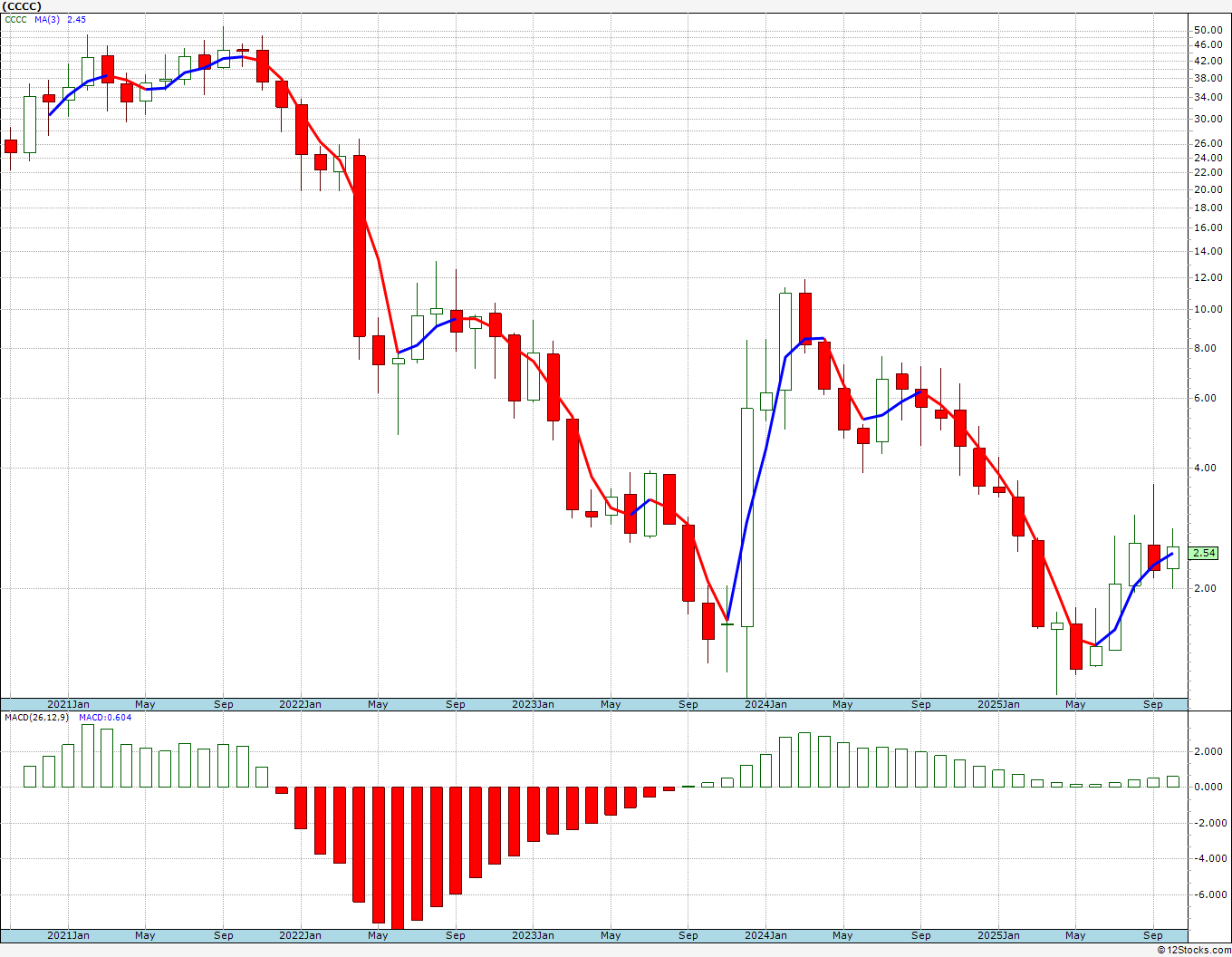Click the longest red MACD histogram bar
Image resolution: width=1232 pixels, height=957 pixels.
(x=398, y=857)
